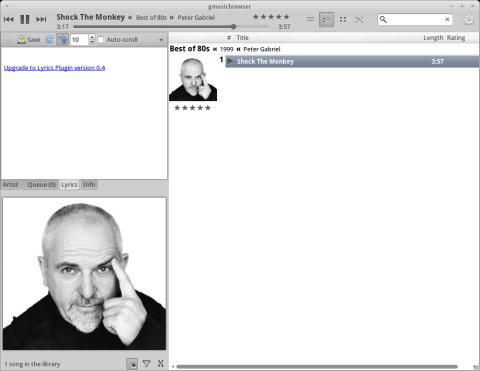Click the horizontal scrollbar of song list
Viewport: 480px width, 371px height.
317,367
